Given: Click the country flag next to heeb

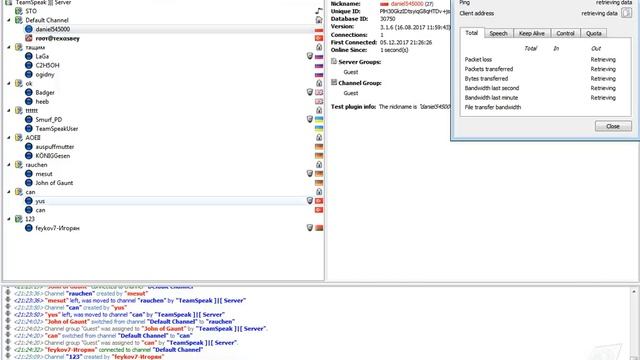Looking at the screenshot, I should tap(319, 102).
